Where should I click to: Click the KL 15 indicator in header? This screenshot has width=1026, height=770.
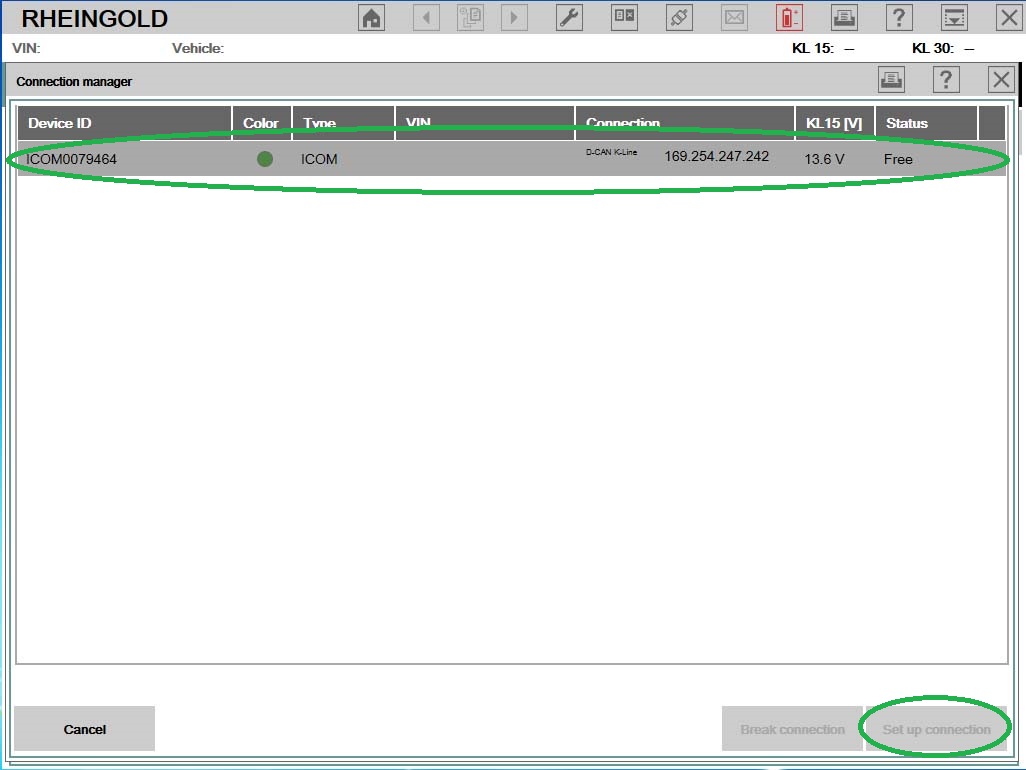click(823, 48)
